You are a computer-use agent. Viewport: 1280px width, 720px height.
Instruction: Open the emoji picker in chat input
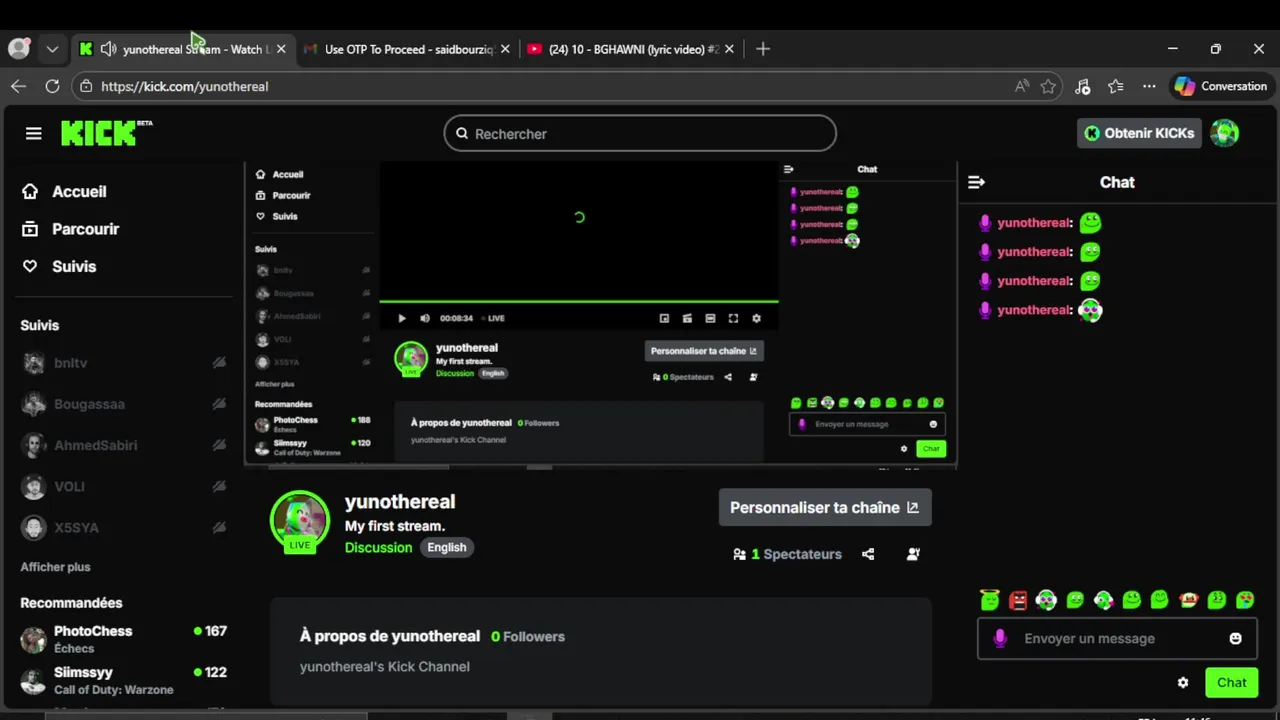click(x=1236, y=638)
